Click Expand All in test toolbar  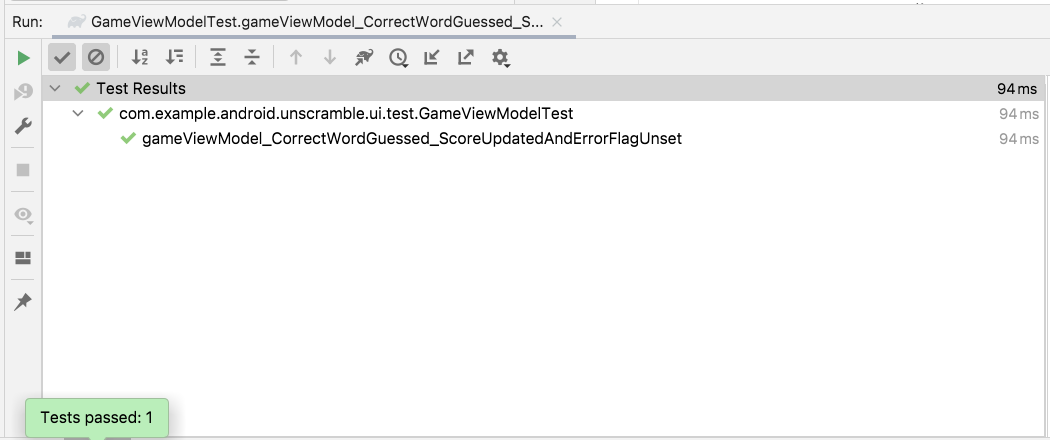coord(218,58)
